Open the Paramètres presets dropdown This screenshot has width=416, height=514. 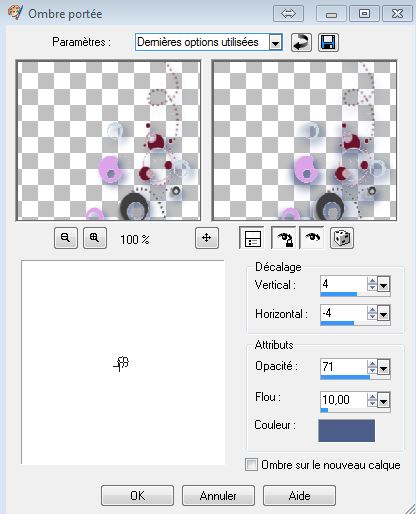pyautogui.click(x=276, y=42)
